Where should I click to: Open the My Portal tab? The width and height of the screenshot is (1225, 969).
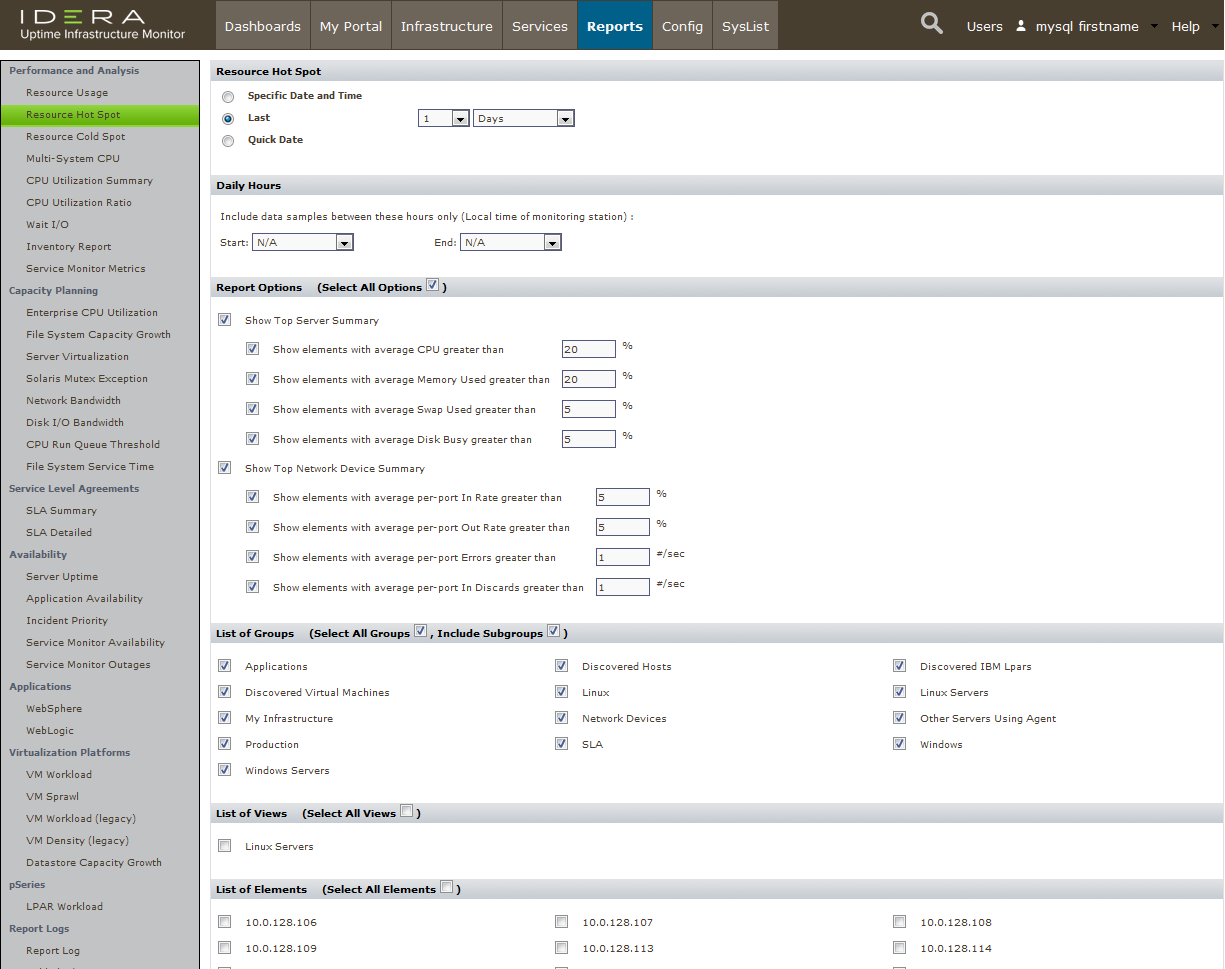pyautogui.click(x=351, y=26)
